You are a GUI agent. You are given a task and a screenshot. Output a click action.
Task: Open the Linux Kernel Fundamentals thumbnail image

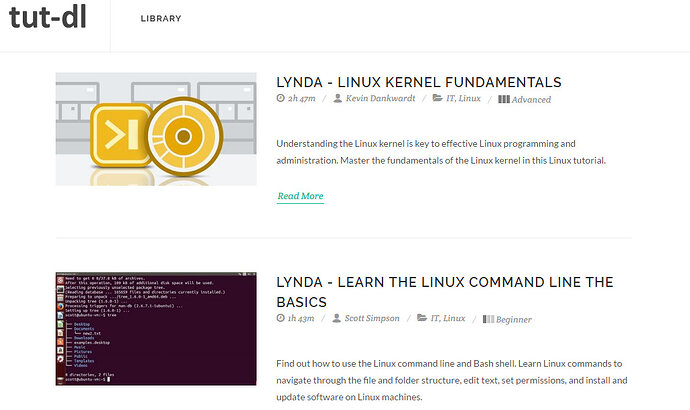[156, 129]
